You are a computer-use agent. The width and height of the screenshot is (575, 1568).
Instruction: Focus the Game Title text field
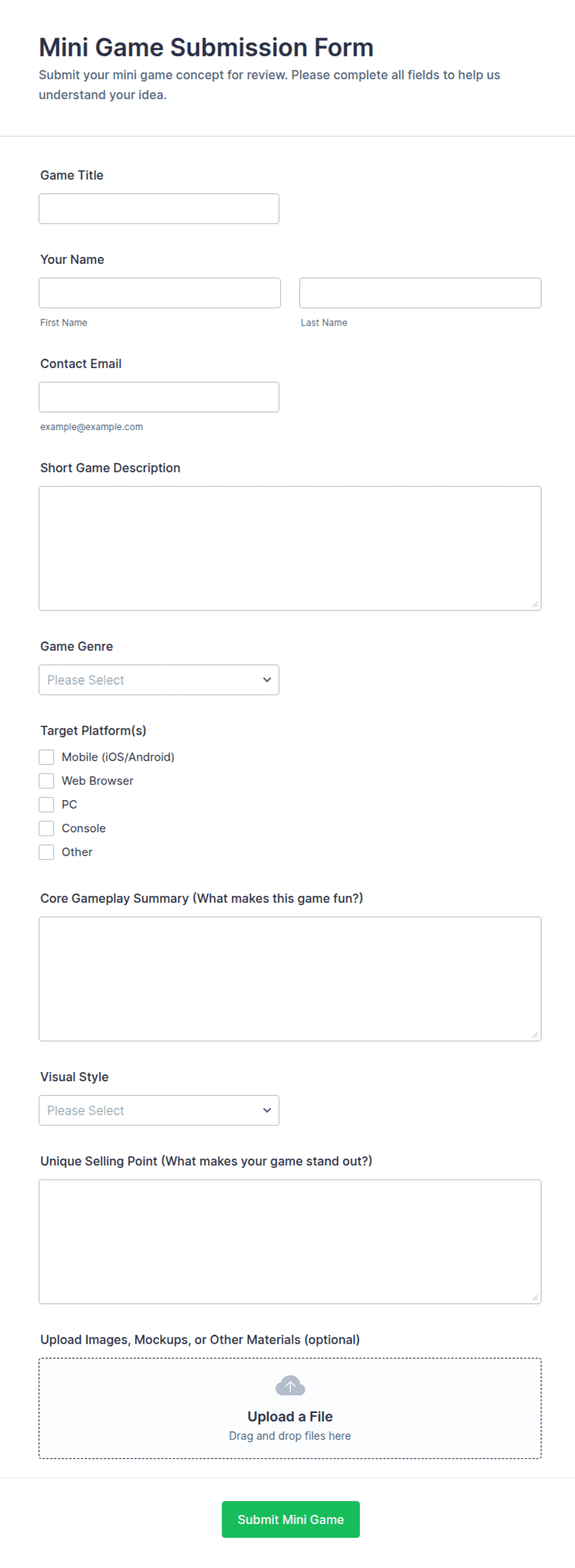coord(159,209)
